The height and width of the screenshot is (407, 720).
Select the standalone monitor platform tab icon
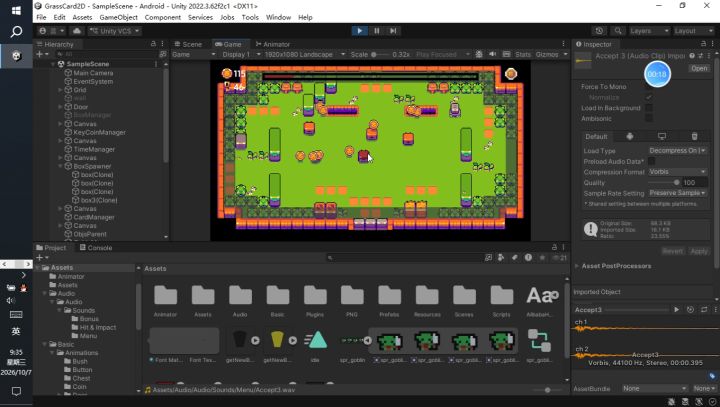click(x=662, y=136)
